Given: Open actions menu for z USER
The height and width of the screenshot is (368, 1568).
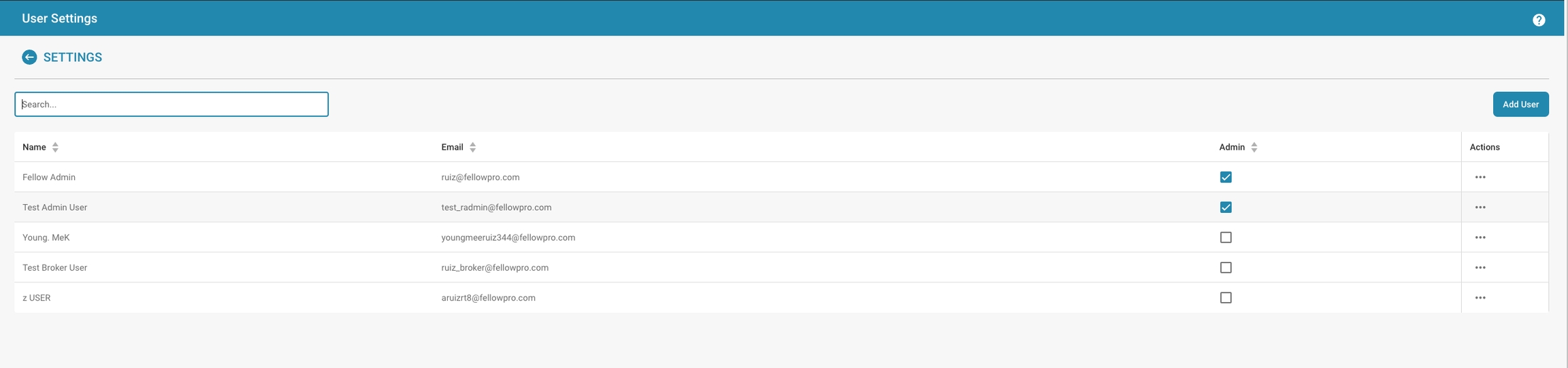Looking at the screenshot, I should pos(1480,298).
